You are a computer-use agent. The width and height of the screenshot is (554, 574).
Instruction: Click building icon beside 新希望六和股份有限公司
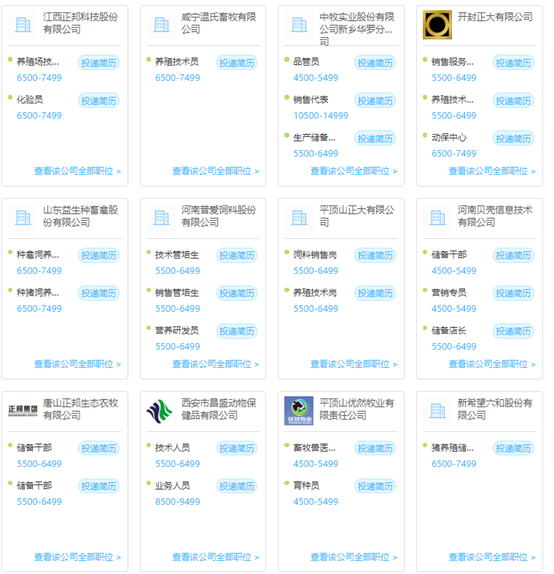(x=437, y=411)
